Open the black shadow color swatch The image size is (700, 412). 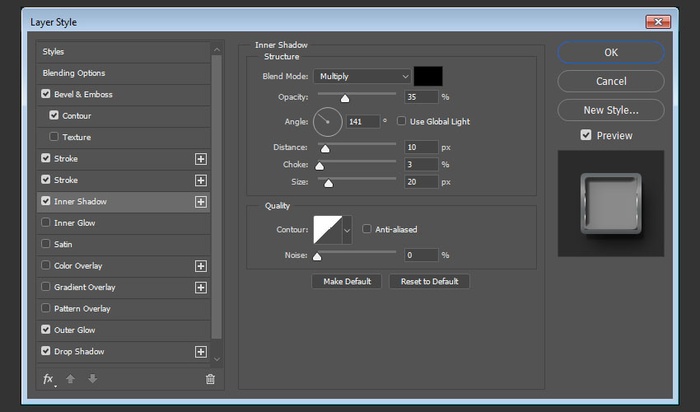tap(428, 76)
